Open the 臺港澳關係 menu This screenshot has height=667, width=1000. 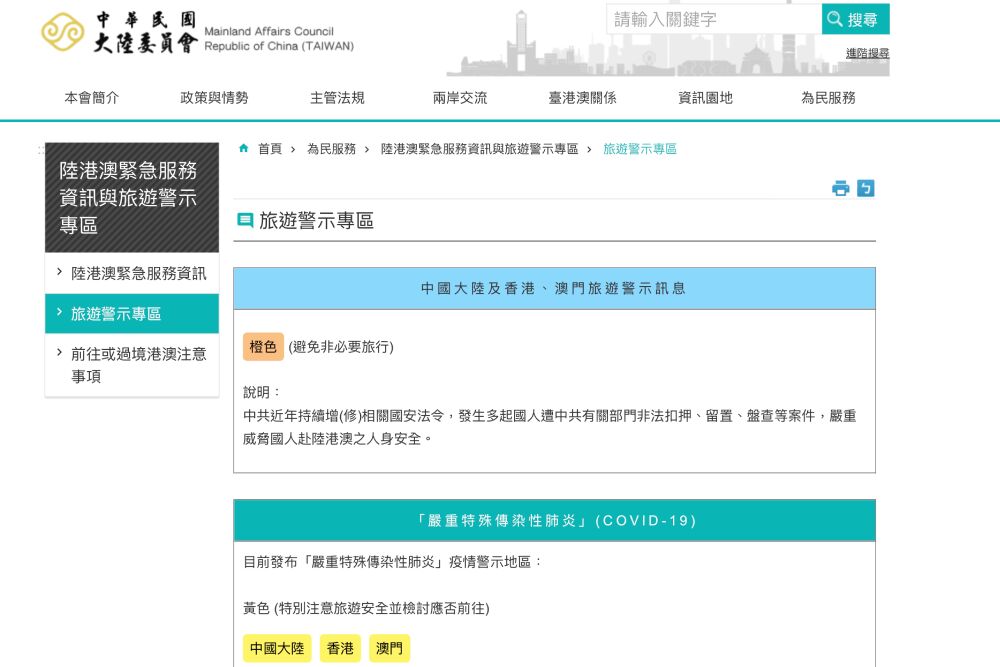(582, 98)
